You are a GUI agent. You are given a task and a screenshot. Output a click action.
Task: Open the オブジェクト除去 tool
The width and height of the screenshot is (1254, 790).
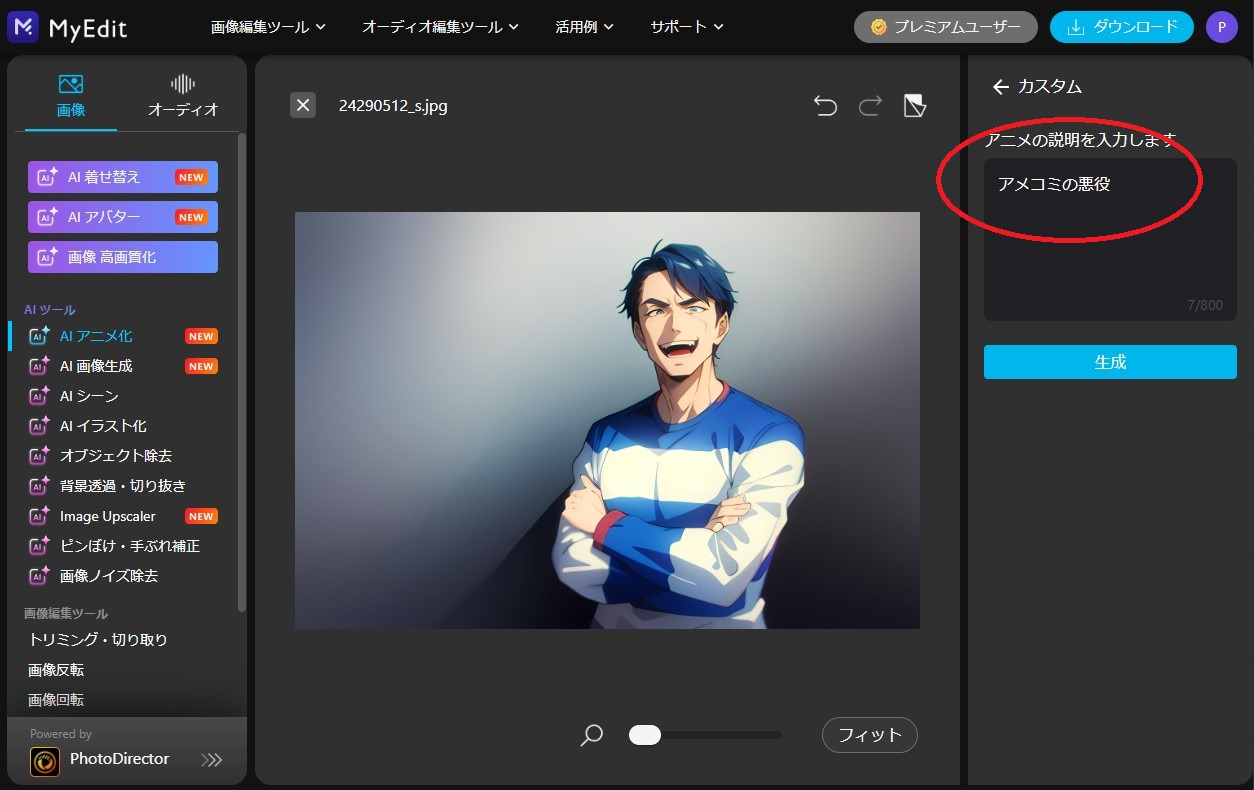click(115, 456)
